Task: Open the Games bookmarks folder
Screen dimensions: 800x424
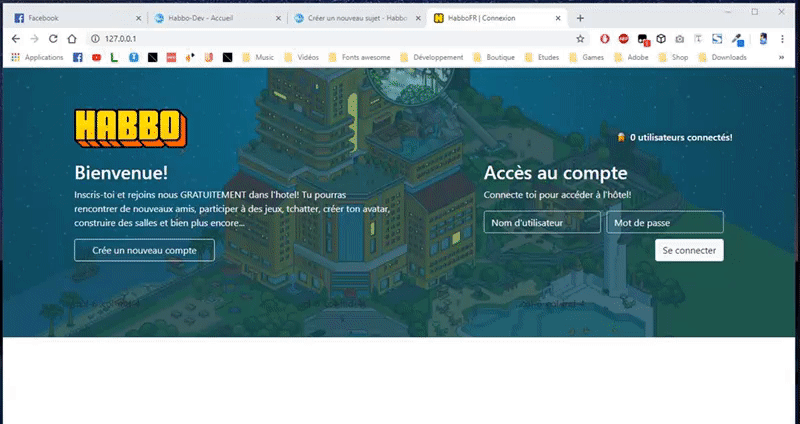Action: 587,58
